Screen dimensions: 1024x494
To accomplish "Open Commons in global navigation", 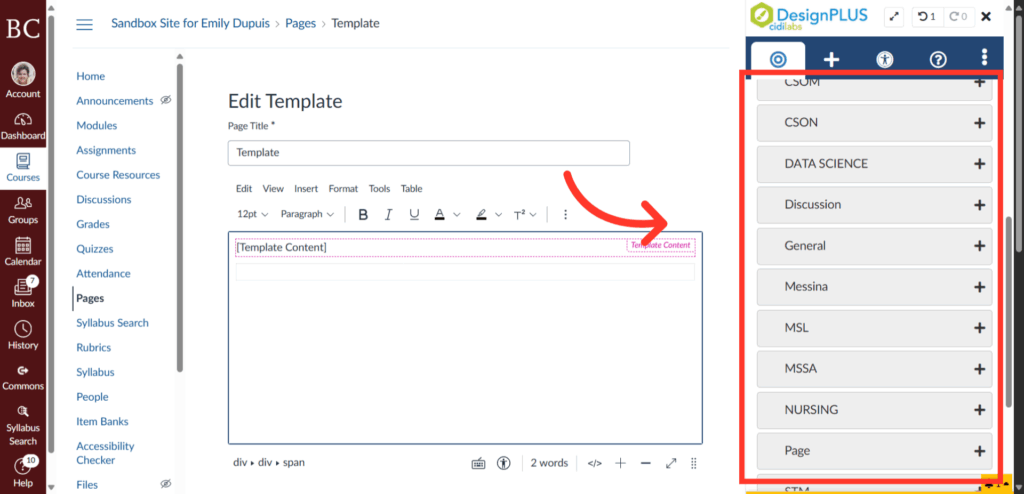I will (x=23, y=378).
